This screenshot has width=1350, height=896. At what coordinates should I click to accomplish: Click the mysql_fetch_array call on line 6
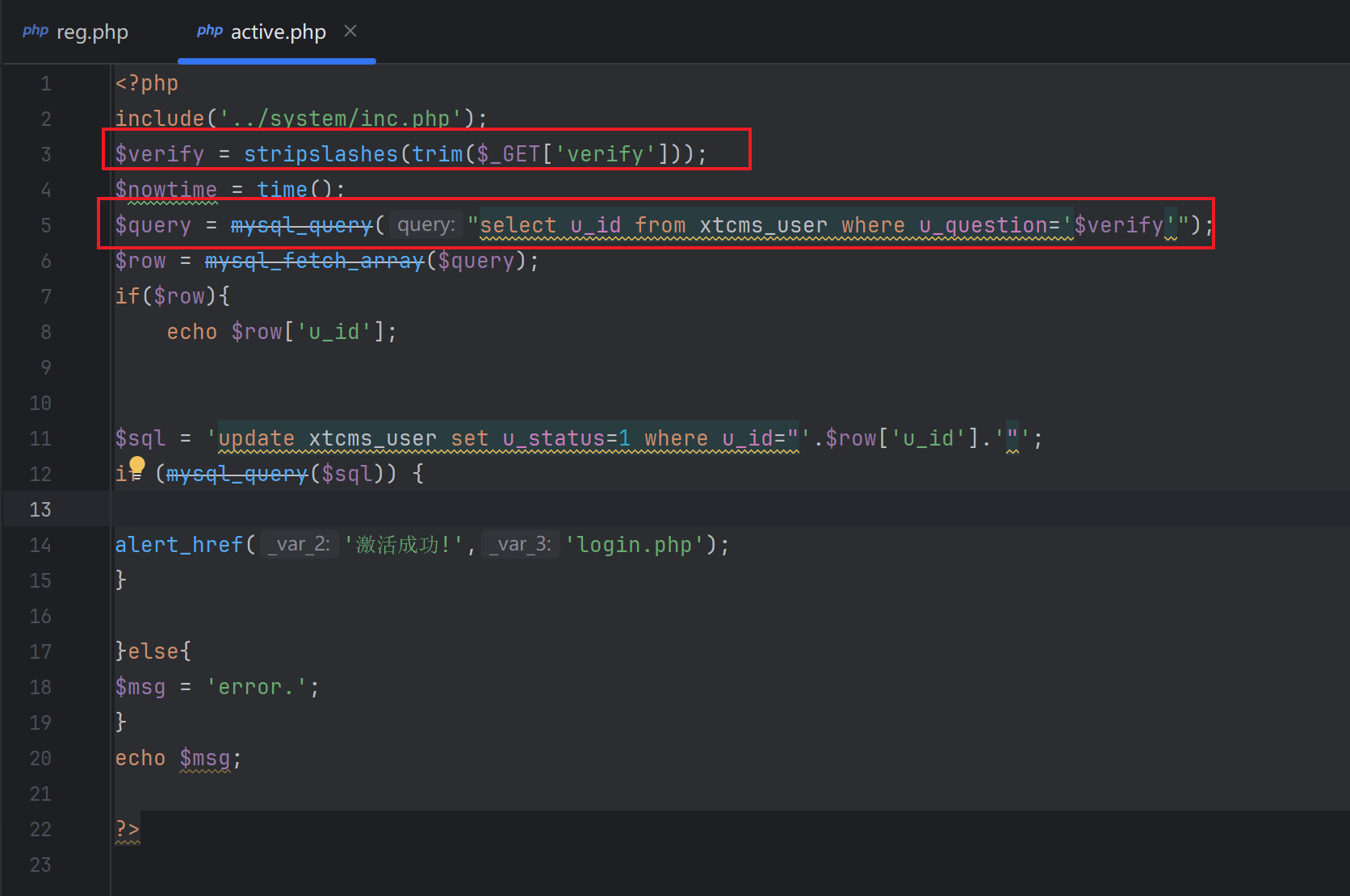coord(314,261)
